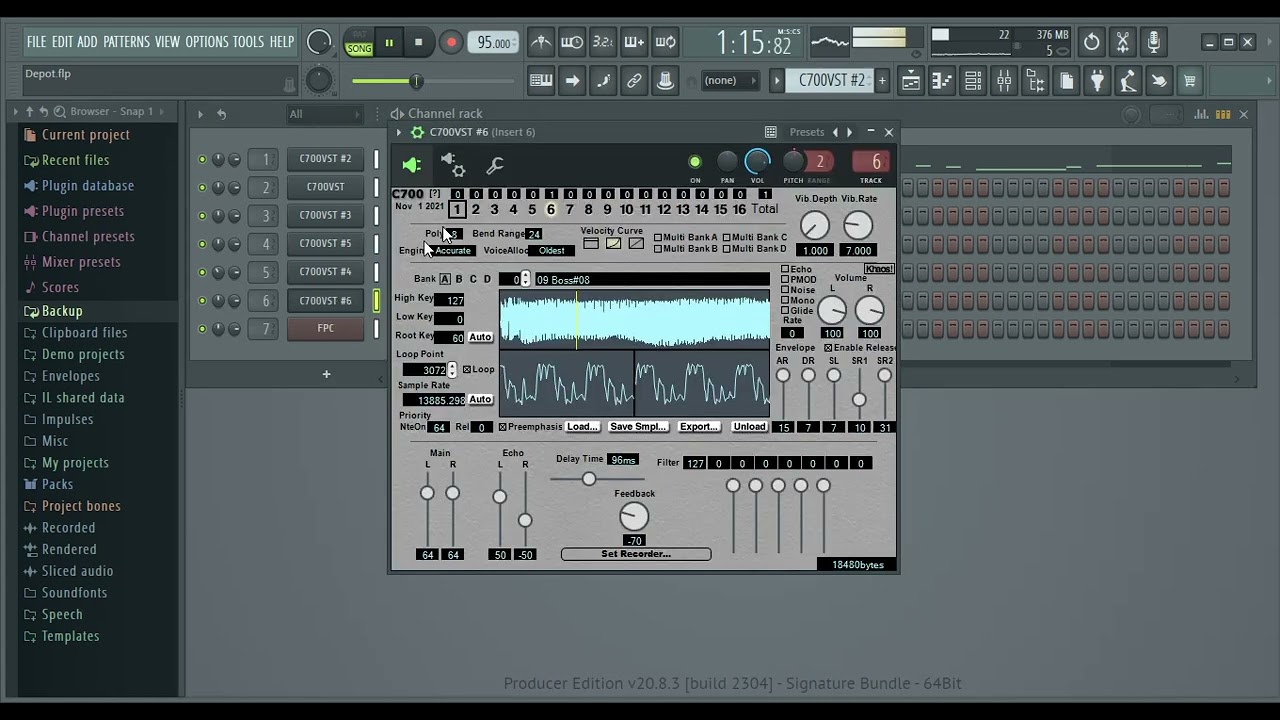Click the Feedback knob
The image size is (1280, 720).
click(x=634, y=517)
